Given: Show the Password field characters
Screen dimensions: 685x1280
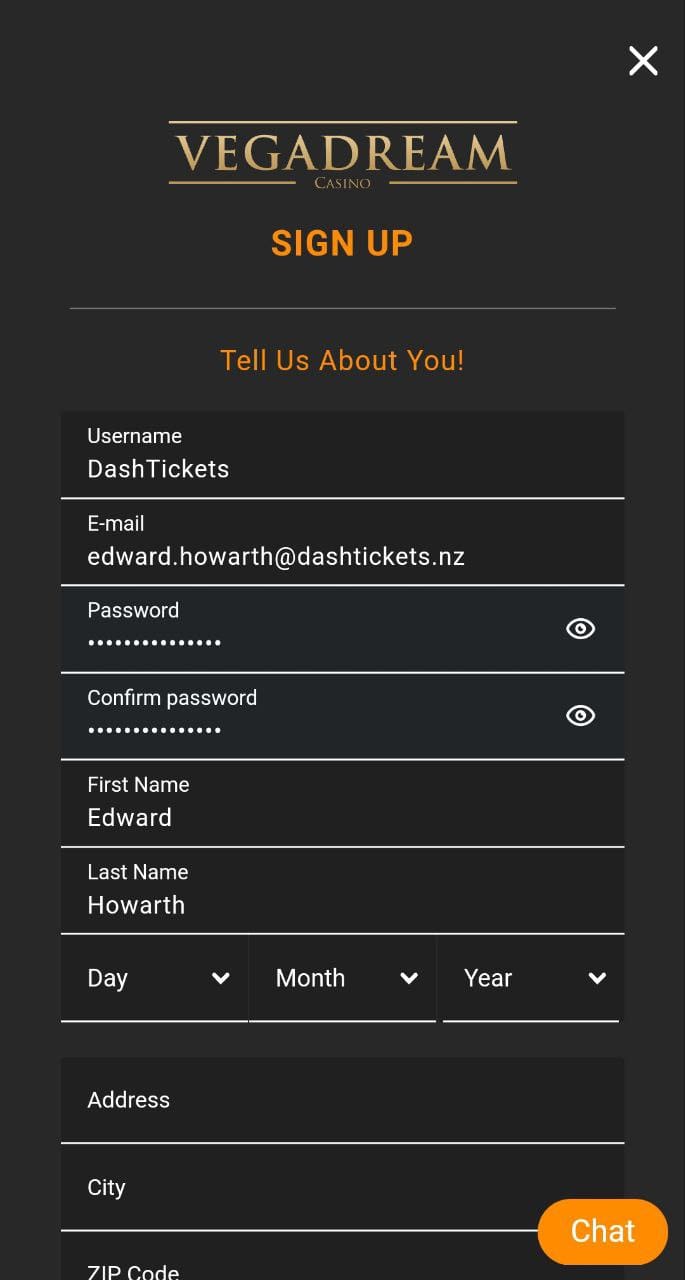Looking at the screenshot, I should (x=580, y=628).
